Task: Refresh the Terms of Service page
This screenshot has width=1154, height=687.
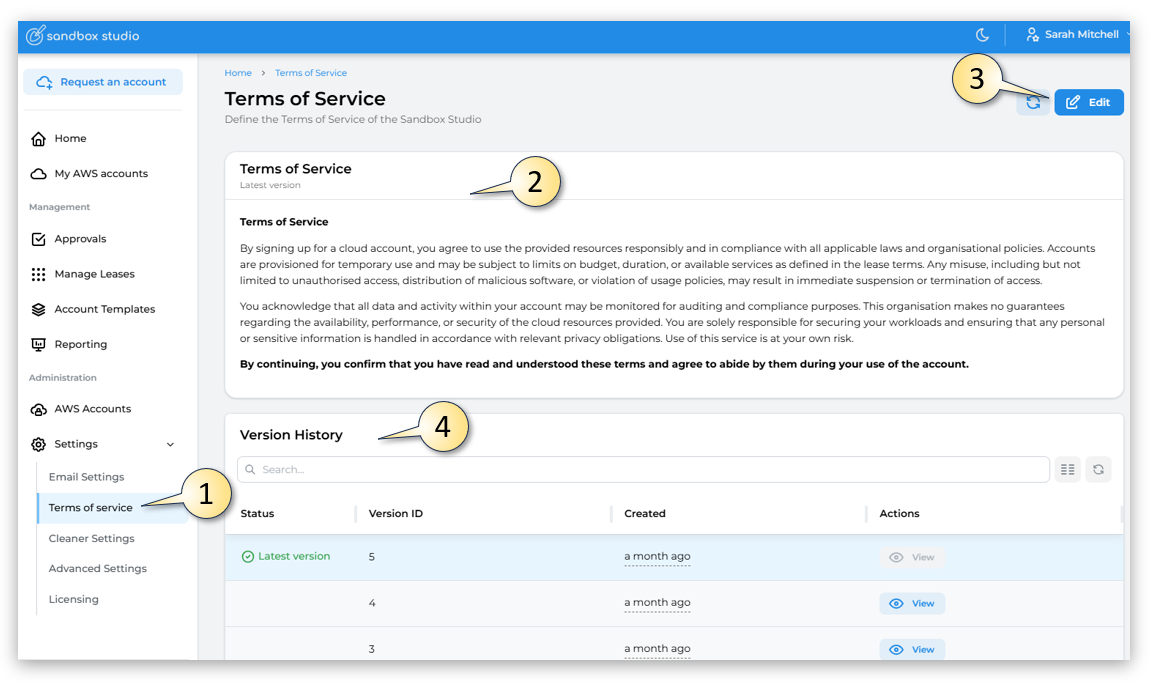Action: tap(1033, 103)
